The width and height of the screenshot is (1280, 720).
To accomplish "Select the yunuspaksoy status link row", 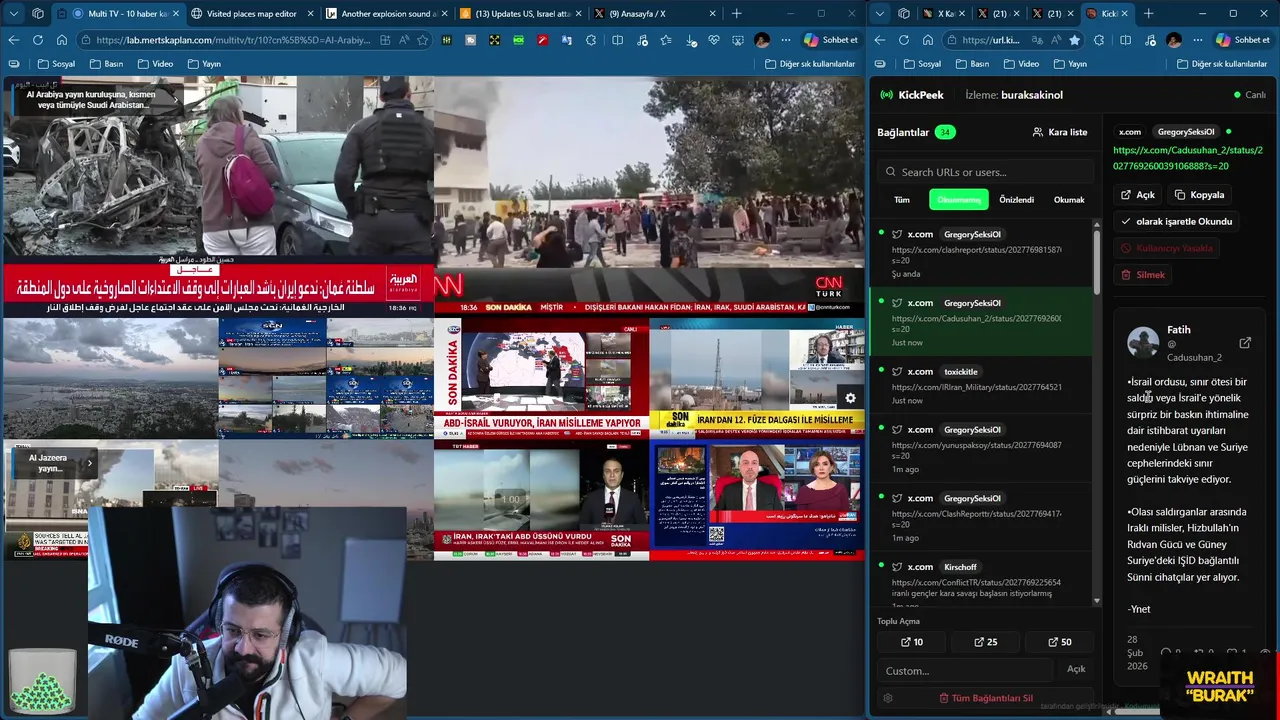I will click(981, 448).
